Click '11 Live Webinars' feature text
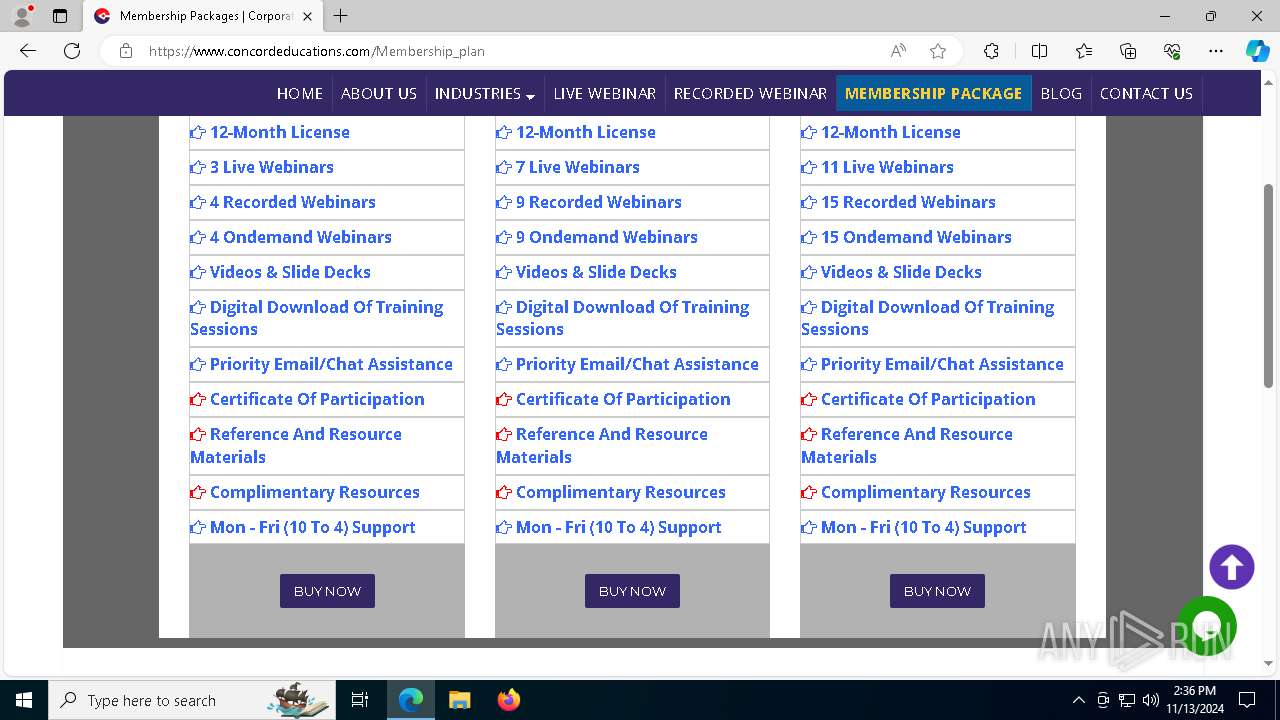This screenshot has width=1280, height=720. click(x=887, y=167)
